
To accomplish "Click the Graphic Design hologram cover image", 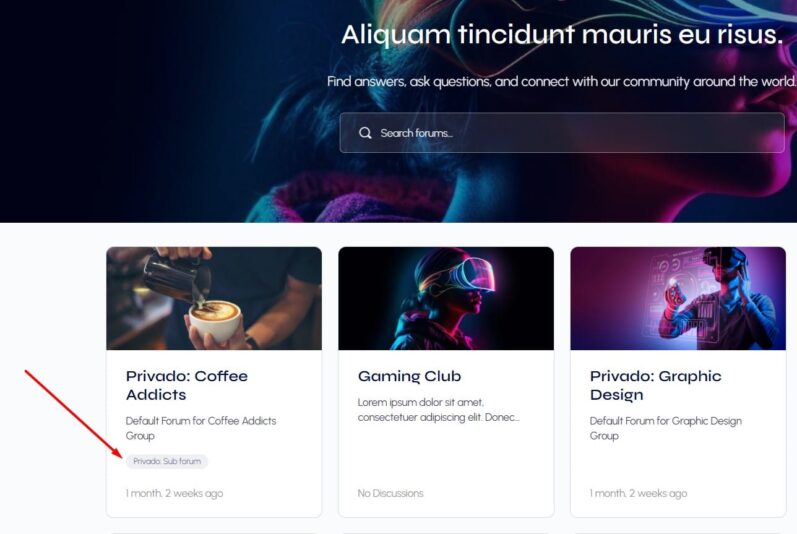I will click(678, 298).
